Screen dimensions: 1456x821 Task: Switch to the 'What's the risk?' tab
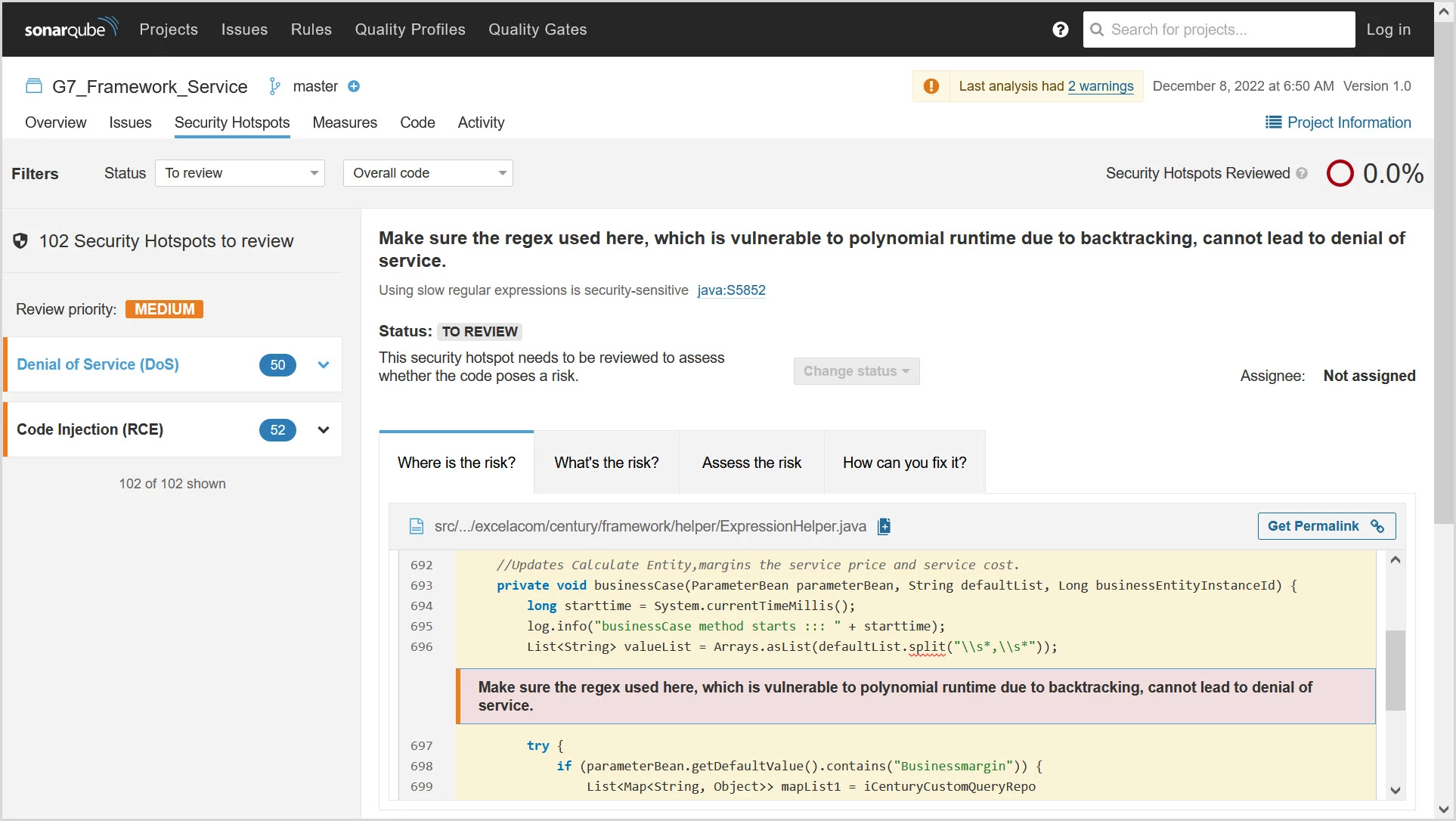click(x=606, y=463)
